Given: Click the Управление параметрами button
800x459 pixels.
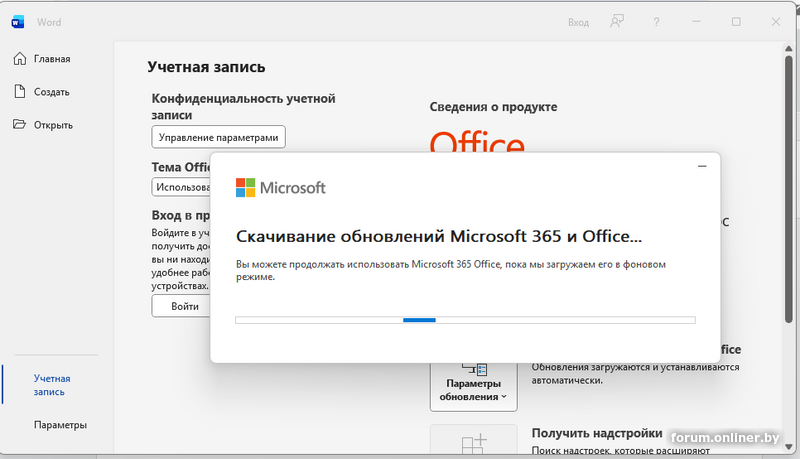Looking at the screenshot, I should point(218,137).
